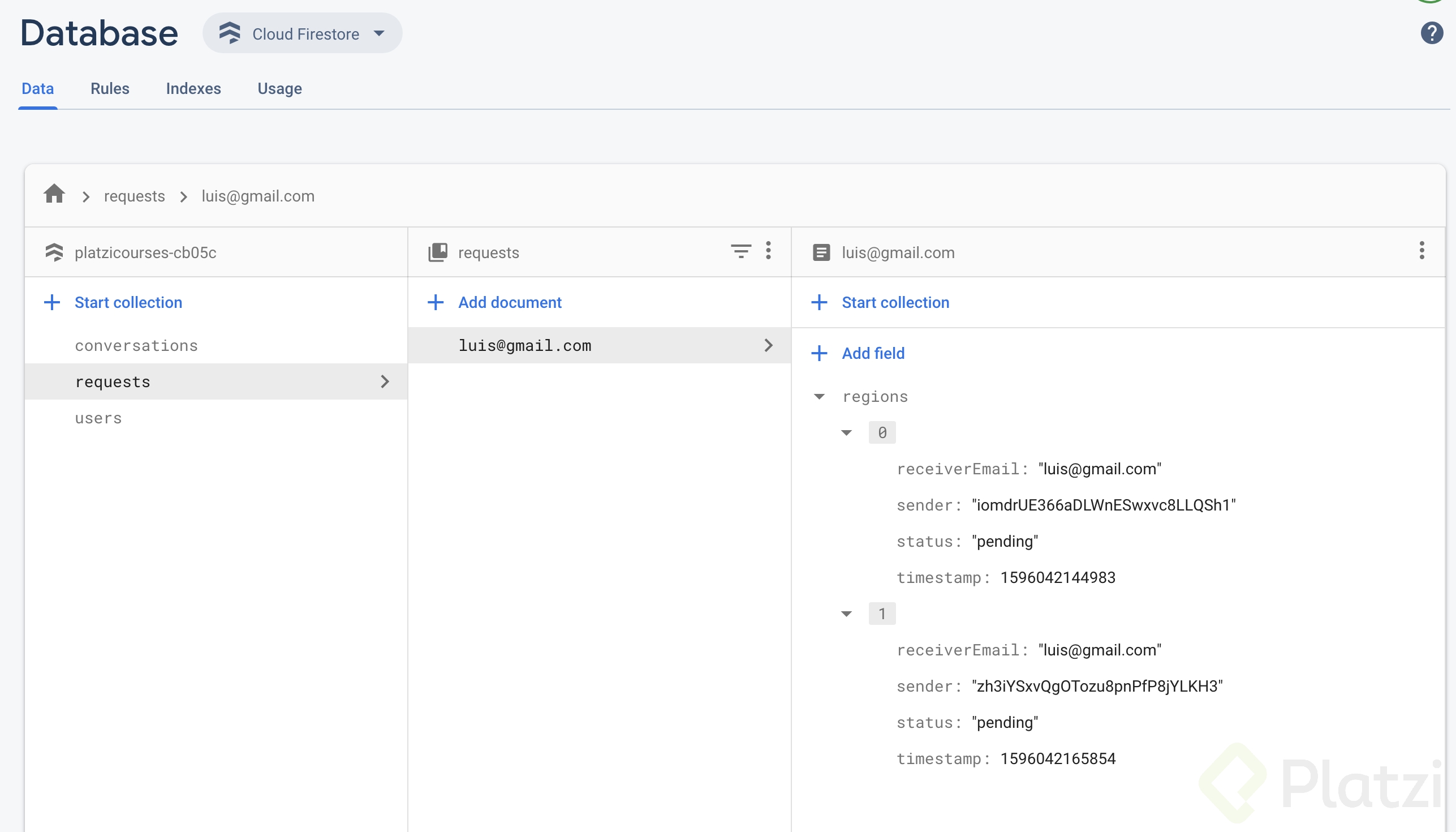
Task: Click the platzicourses-cb05c Firestore icon
Action: [x=54, y=252]
